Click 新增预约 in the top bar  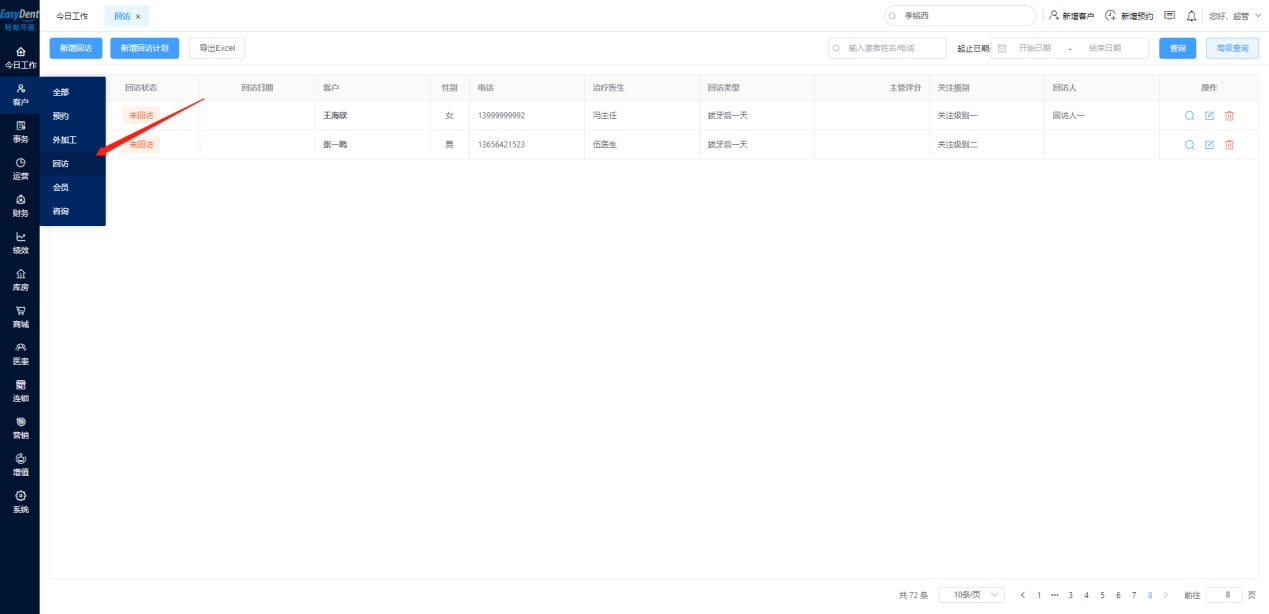point(1129,16)
